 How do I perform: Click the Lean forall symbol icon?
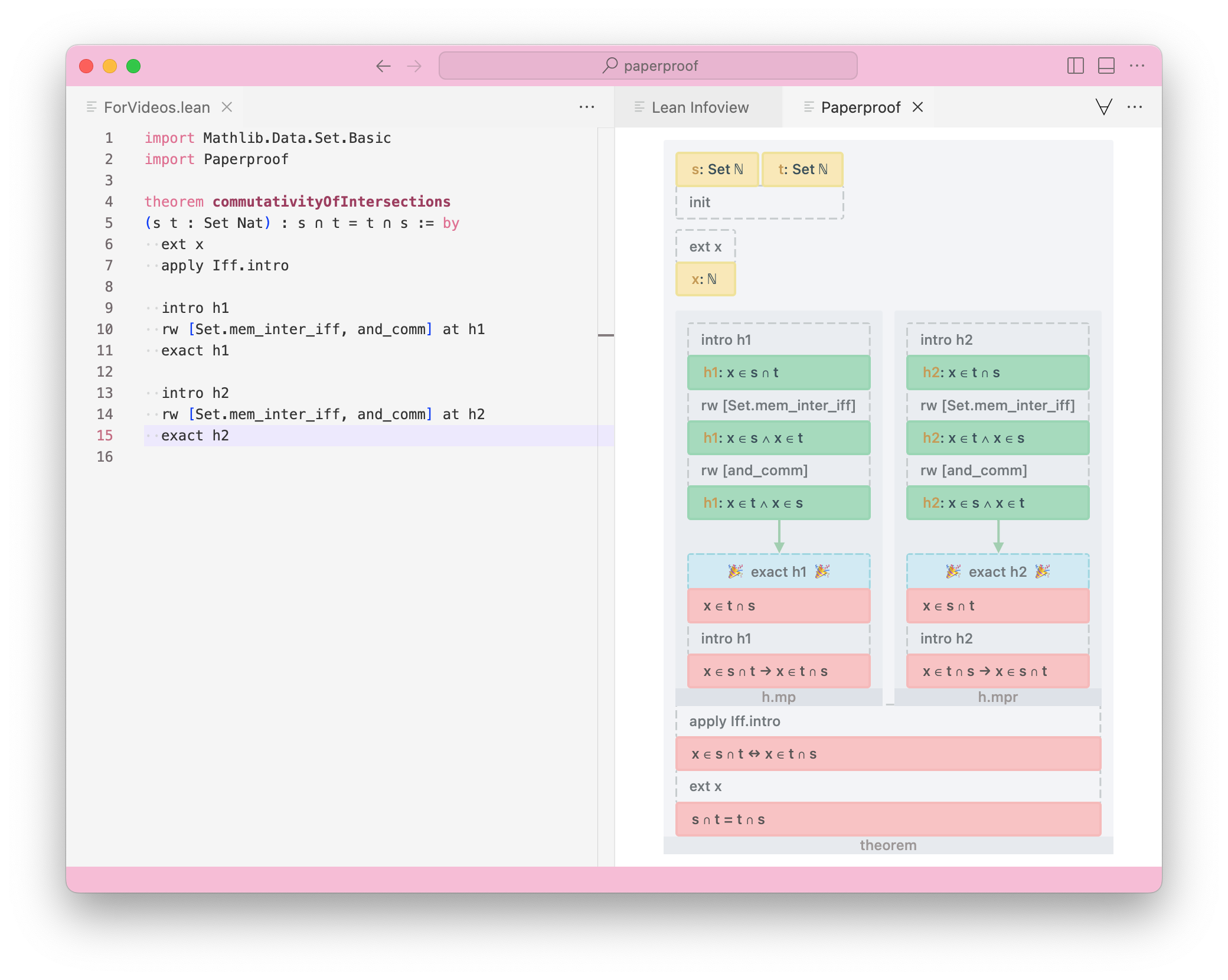1103,107
